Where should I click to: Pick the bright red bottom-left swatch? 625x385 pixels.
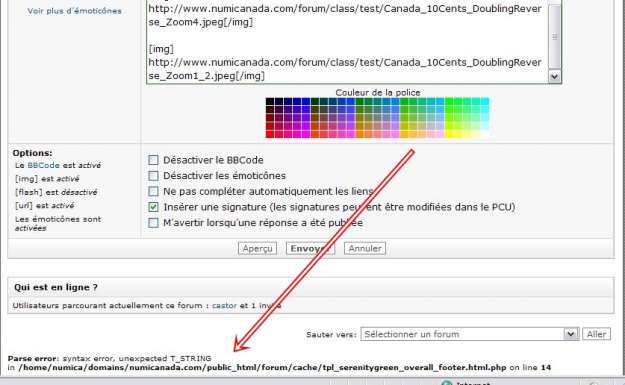tap(270, 134)
